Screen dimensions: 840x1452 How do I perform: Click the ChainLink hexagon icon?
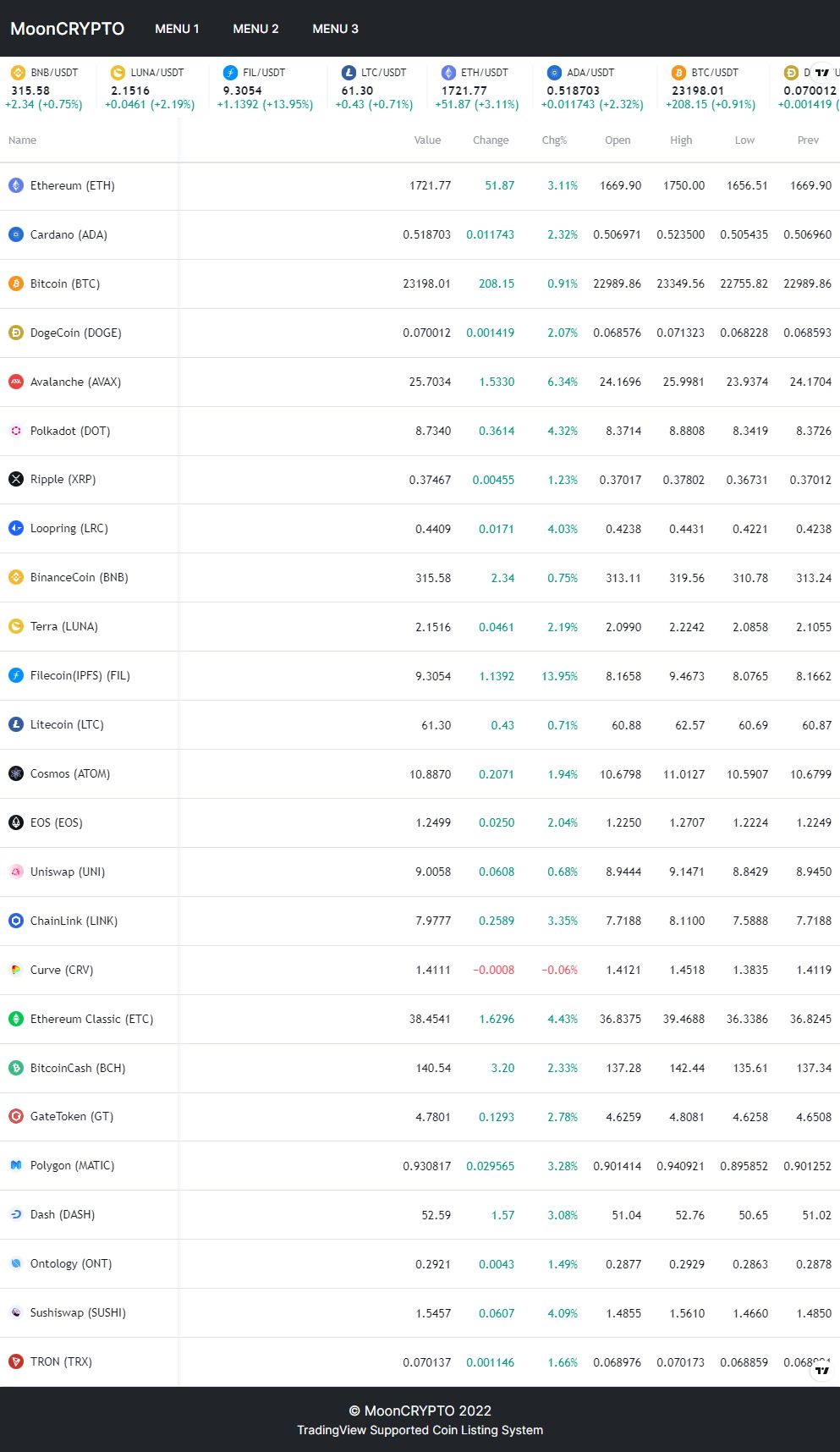[16, 921]
